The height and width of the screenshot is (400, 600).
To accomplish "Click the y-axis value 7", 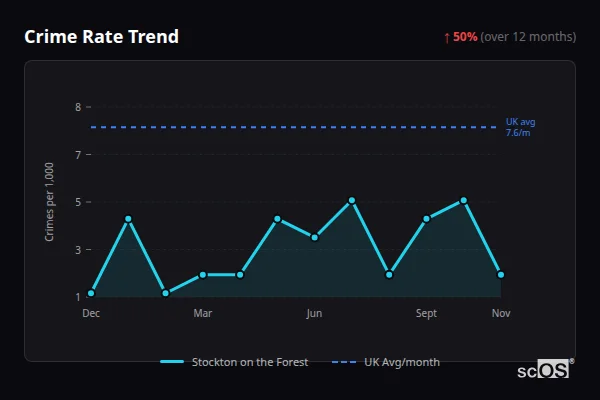I will click(x=78, y=155).
